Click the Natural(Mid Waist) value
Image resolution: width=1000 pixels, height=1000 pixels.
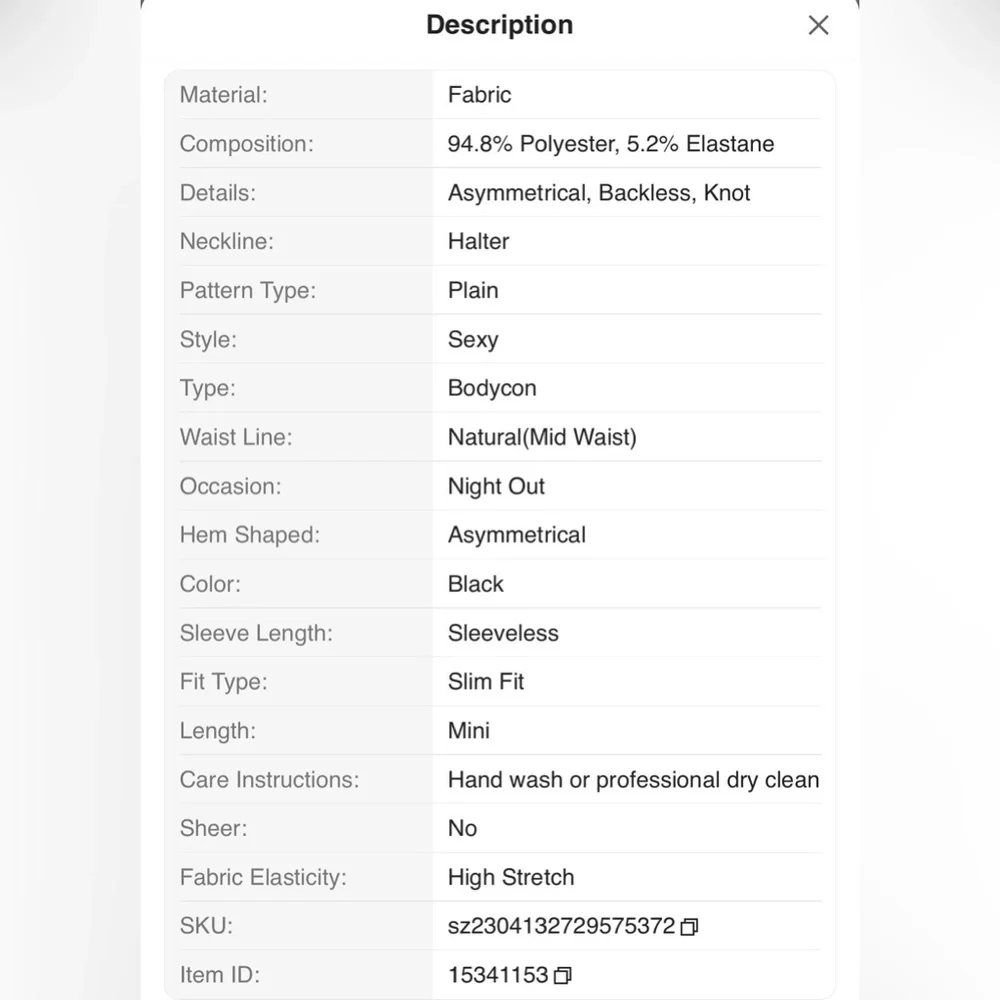(542, 437)
